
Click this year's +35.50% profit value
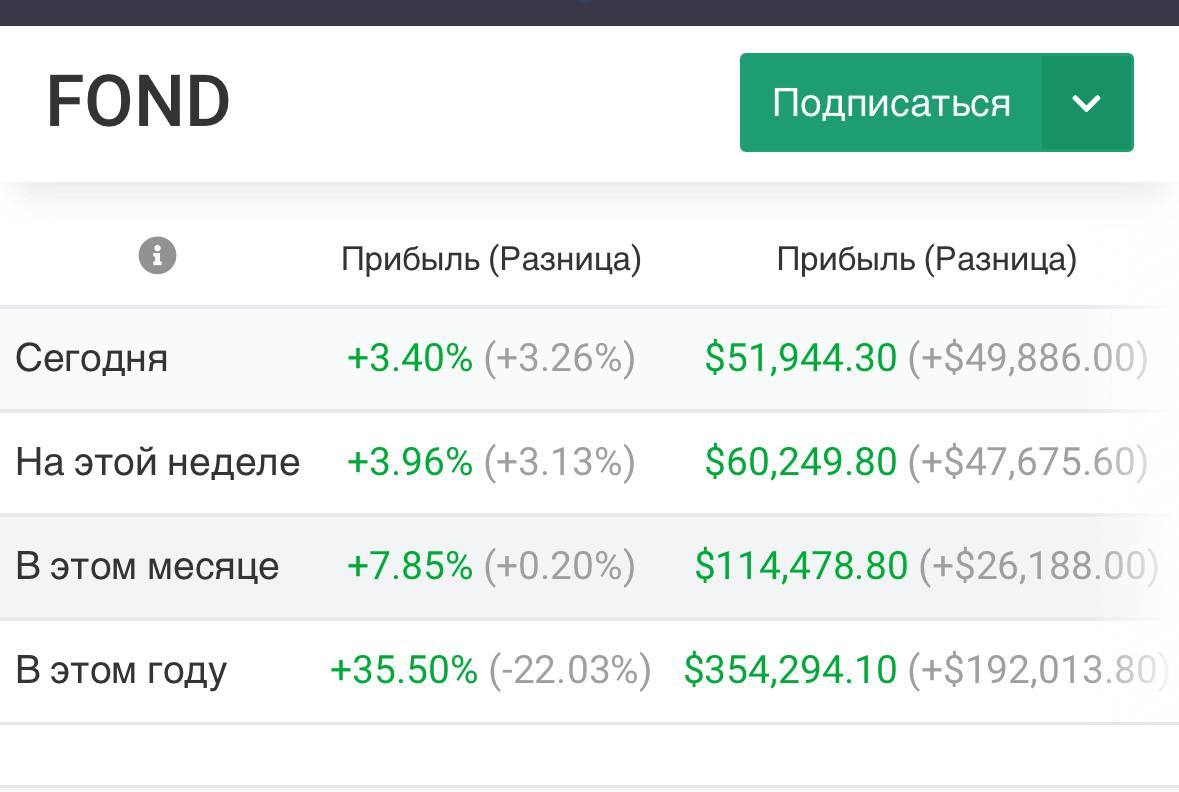(x=404, y=669)
